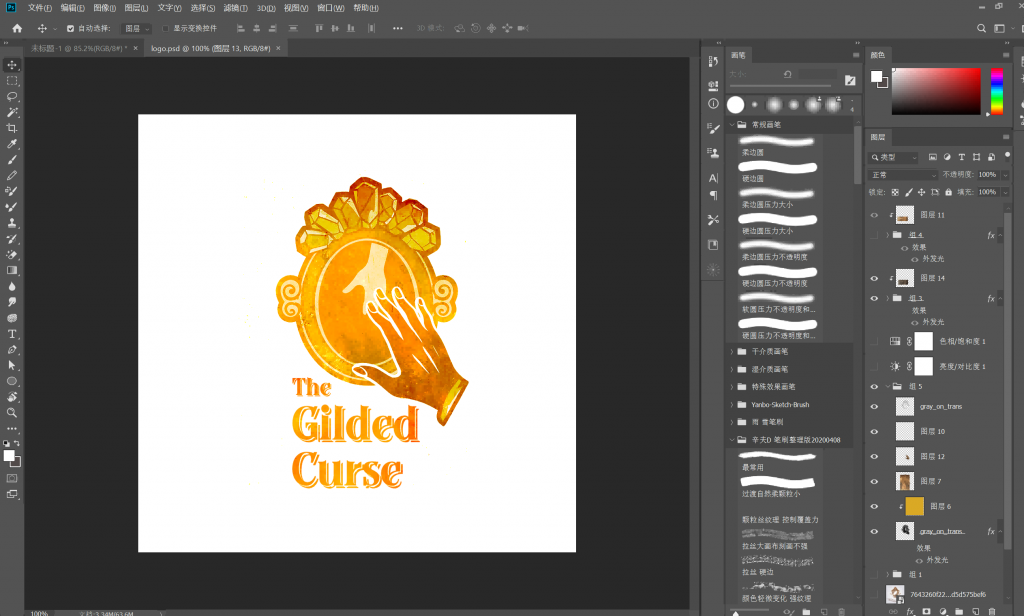
Task: Select the Zoom tool in the toolbox
Action: click(12, 412)
